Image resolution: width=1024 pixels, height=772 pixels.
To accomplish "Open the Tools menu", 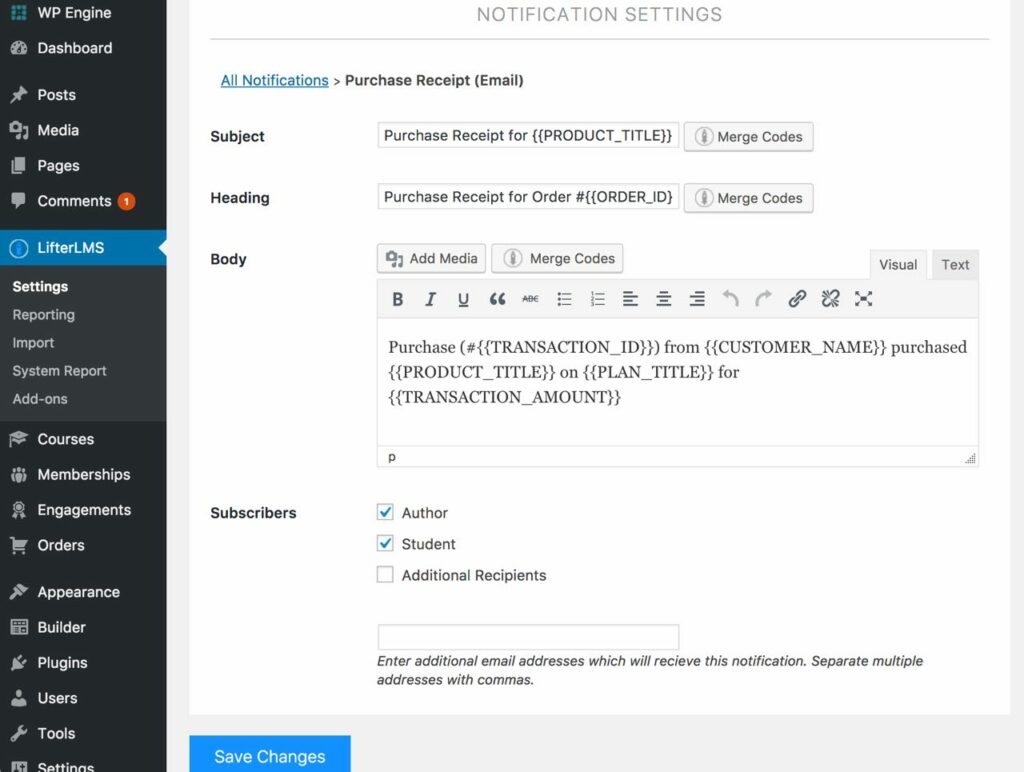I will coord(83,733).
